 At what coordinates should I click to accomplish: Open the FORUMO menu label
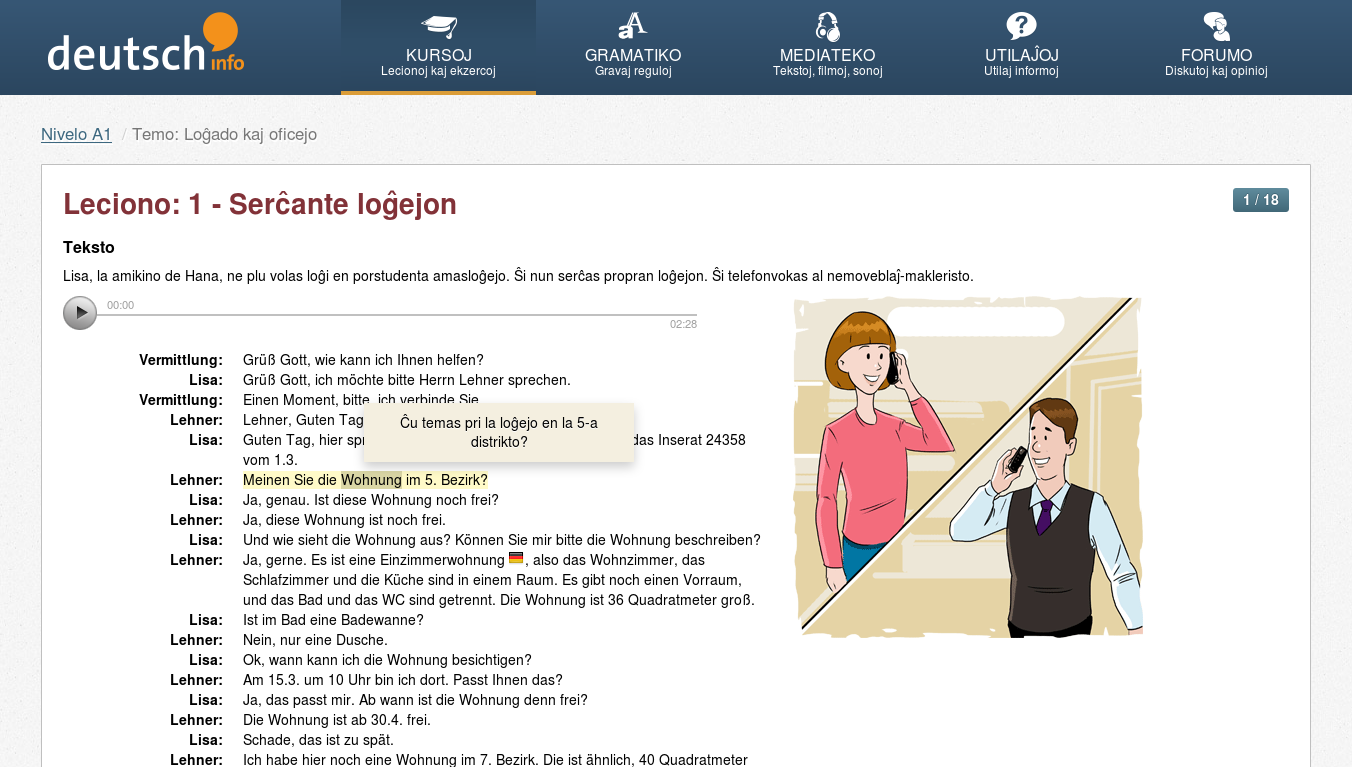(1216, 55)
